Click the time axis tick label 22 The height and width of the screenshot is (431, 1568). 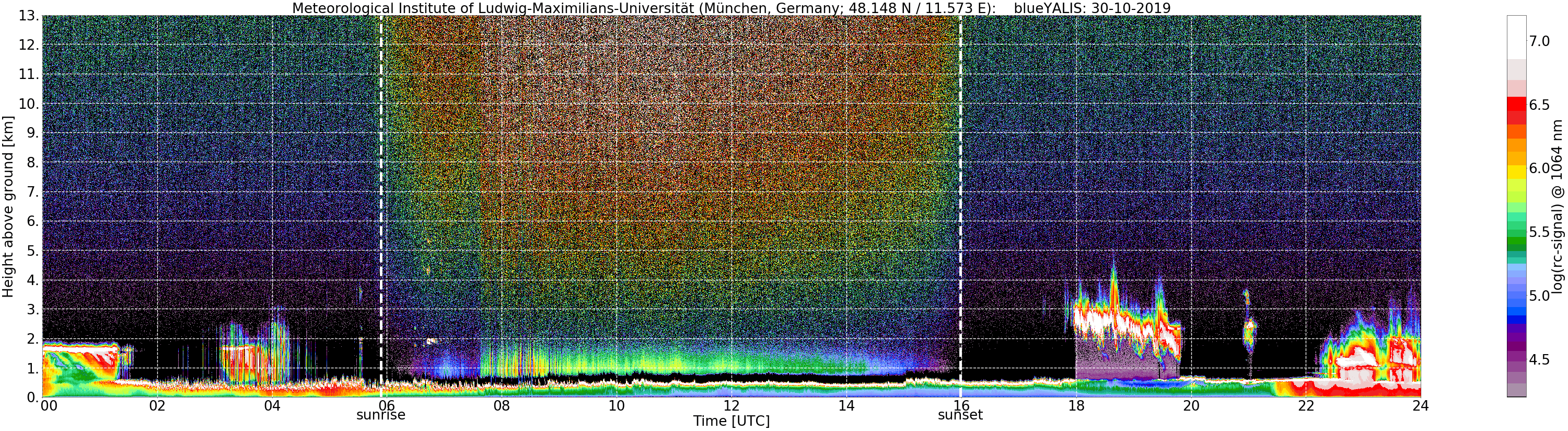click(1306, 406)
